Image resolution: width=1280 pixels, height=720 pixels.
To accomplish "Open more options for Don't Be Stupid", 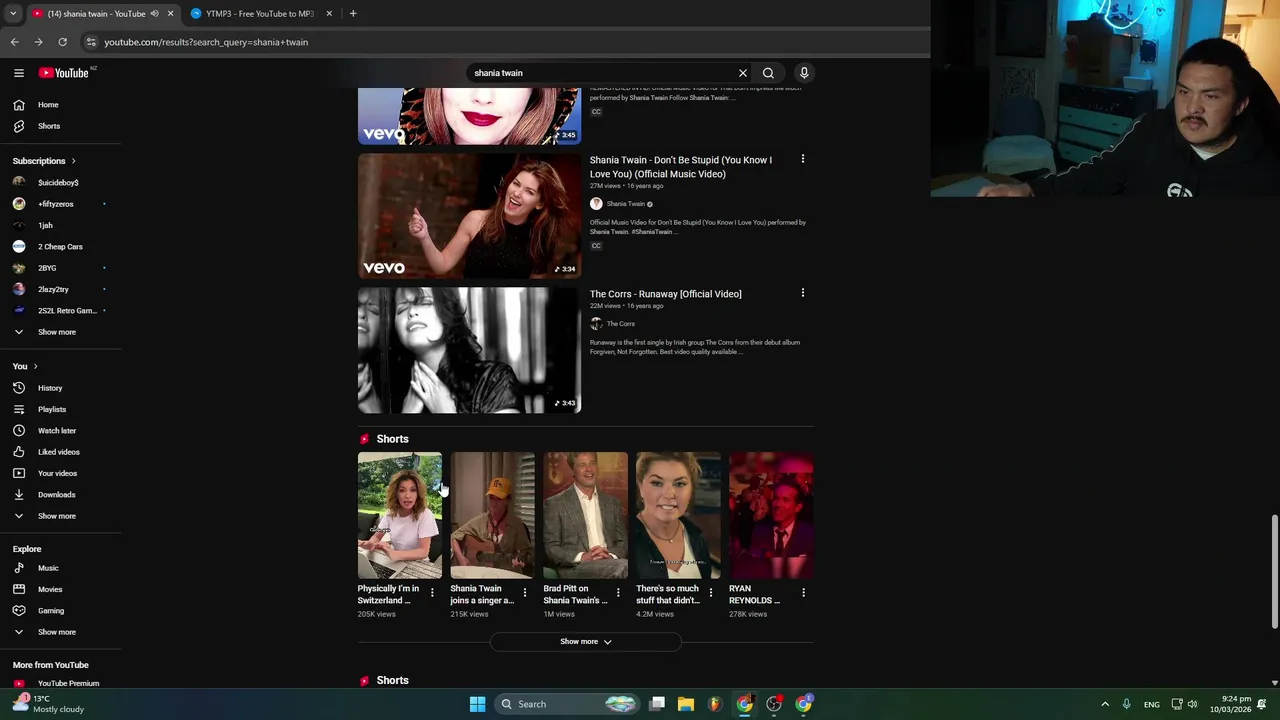I will point(802,159).
